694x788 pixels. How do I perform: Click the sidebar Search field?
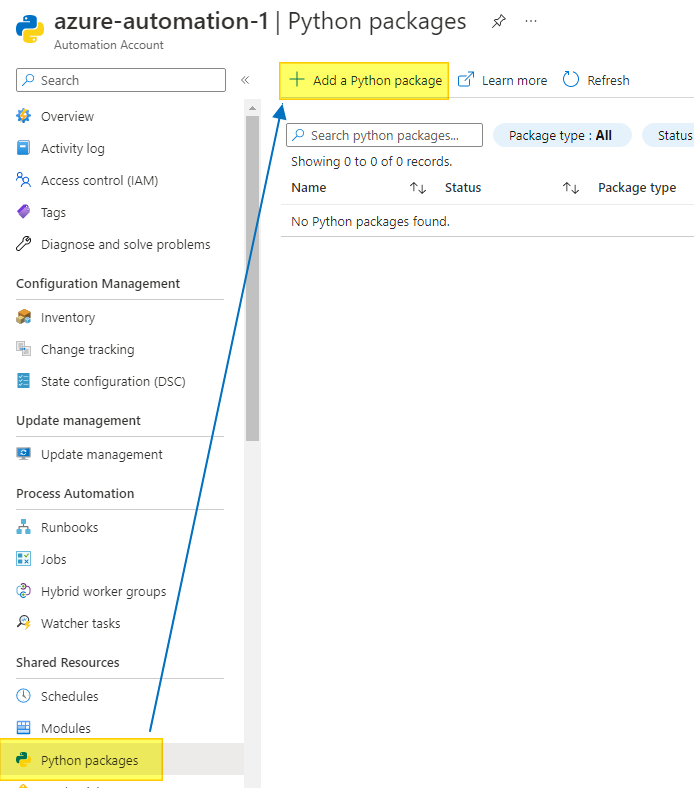pyautogui.click(x=121, y=80)
